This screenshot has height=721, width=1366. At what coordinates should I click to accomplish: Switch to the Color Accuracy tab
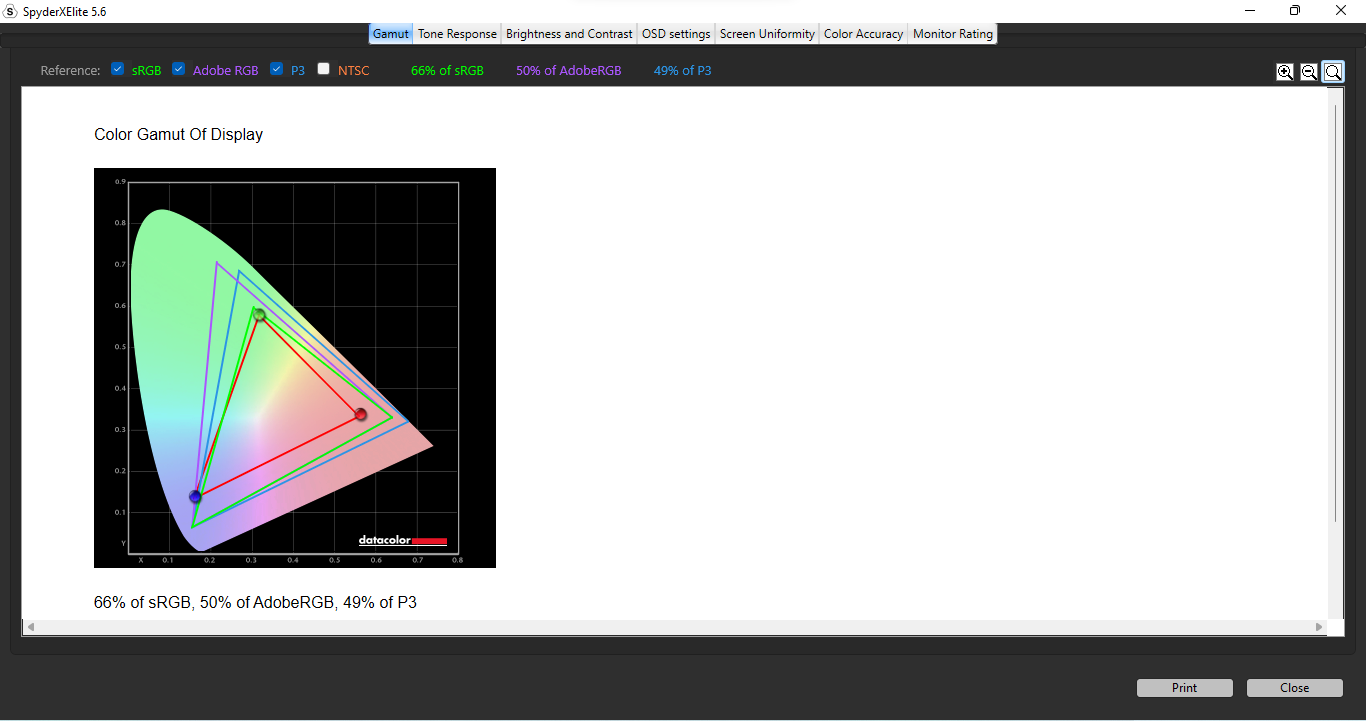point(863,34)
